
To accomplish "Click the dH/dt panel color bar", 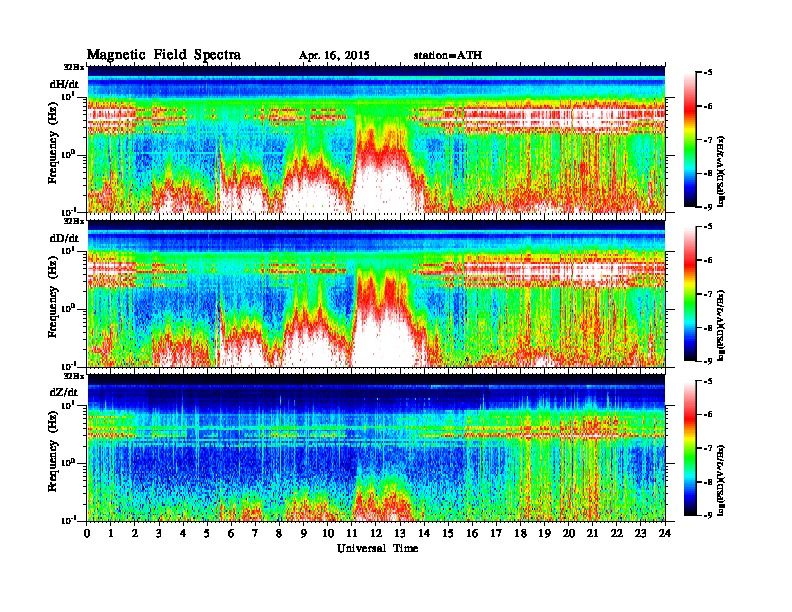I will coord(689,140).
